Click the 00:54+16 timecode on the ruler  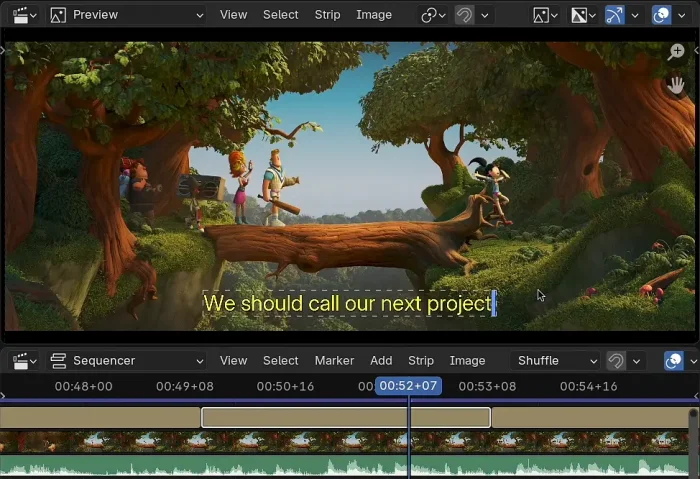click(x=588, y=386)
